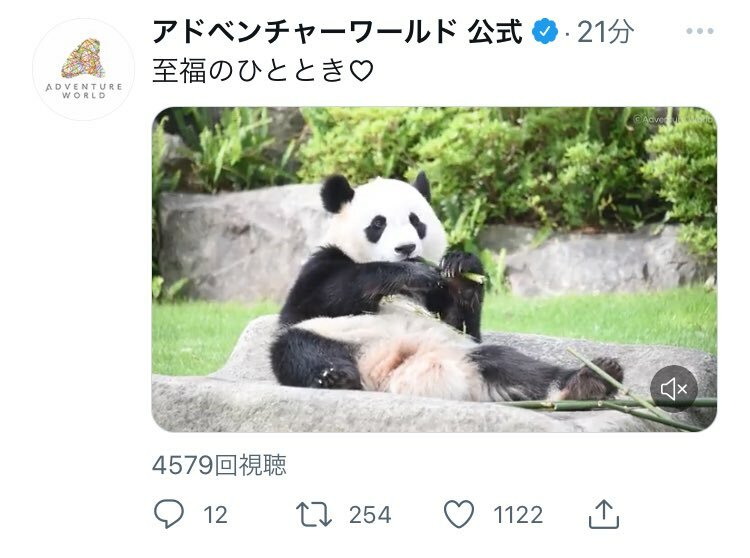Click the reply count 12

click(215, 515)
